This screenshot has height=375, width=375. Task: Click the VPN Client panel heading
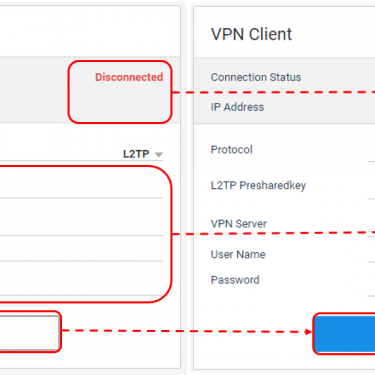[251, 34]
